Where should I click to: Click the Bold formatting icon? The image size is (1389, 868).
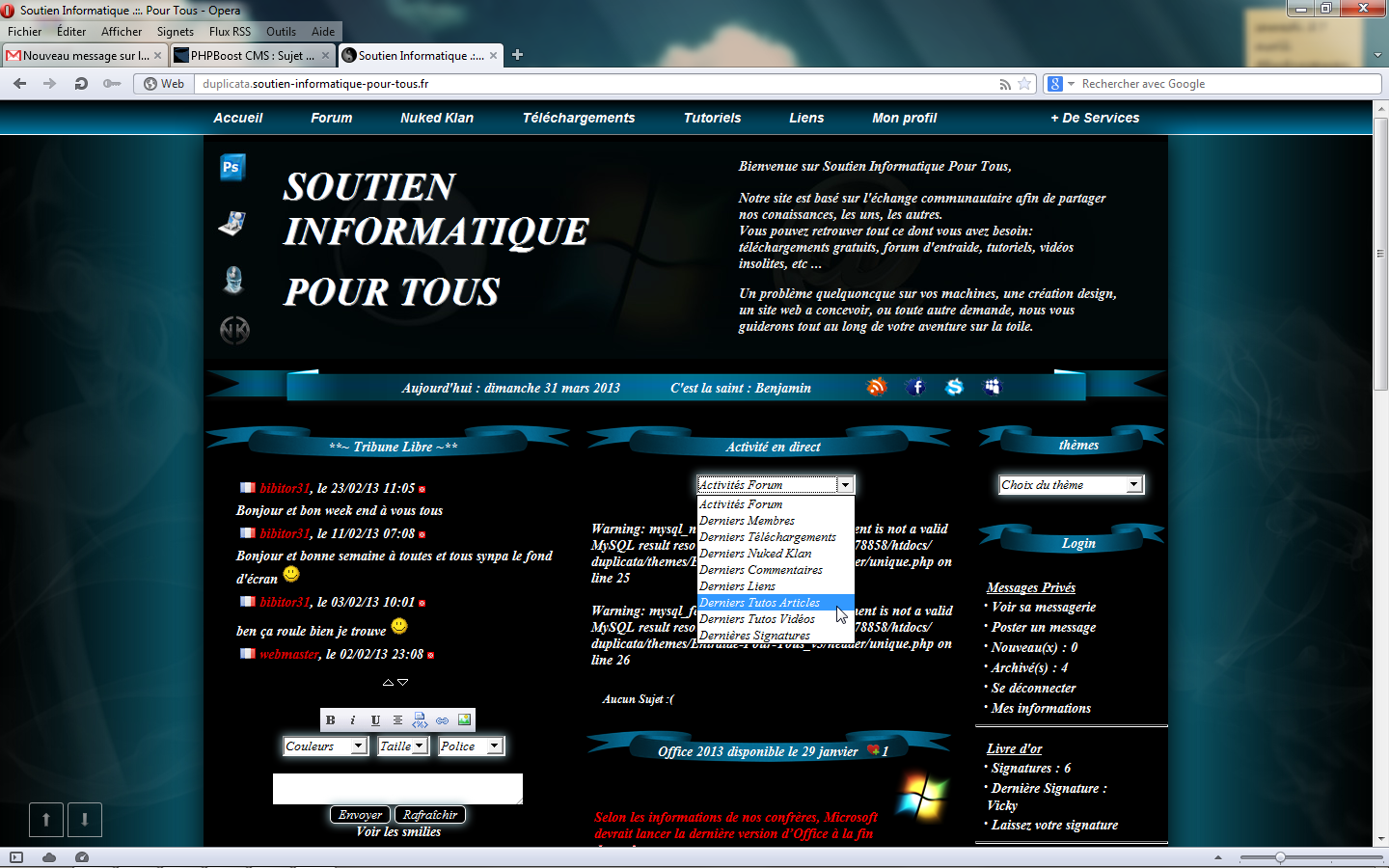pos(330,720)
